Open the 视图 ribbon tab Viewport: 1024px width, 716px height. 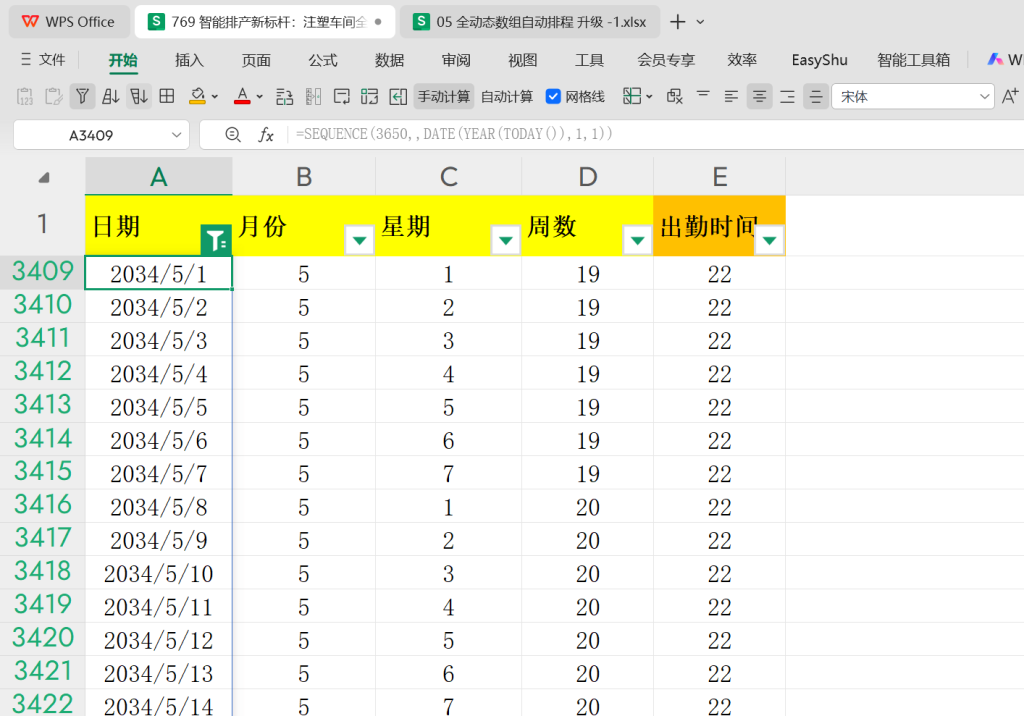522,61
